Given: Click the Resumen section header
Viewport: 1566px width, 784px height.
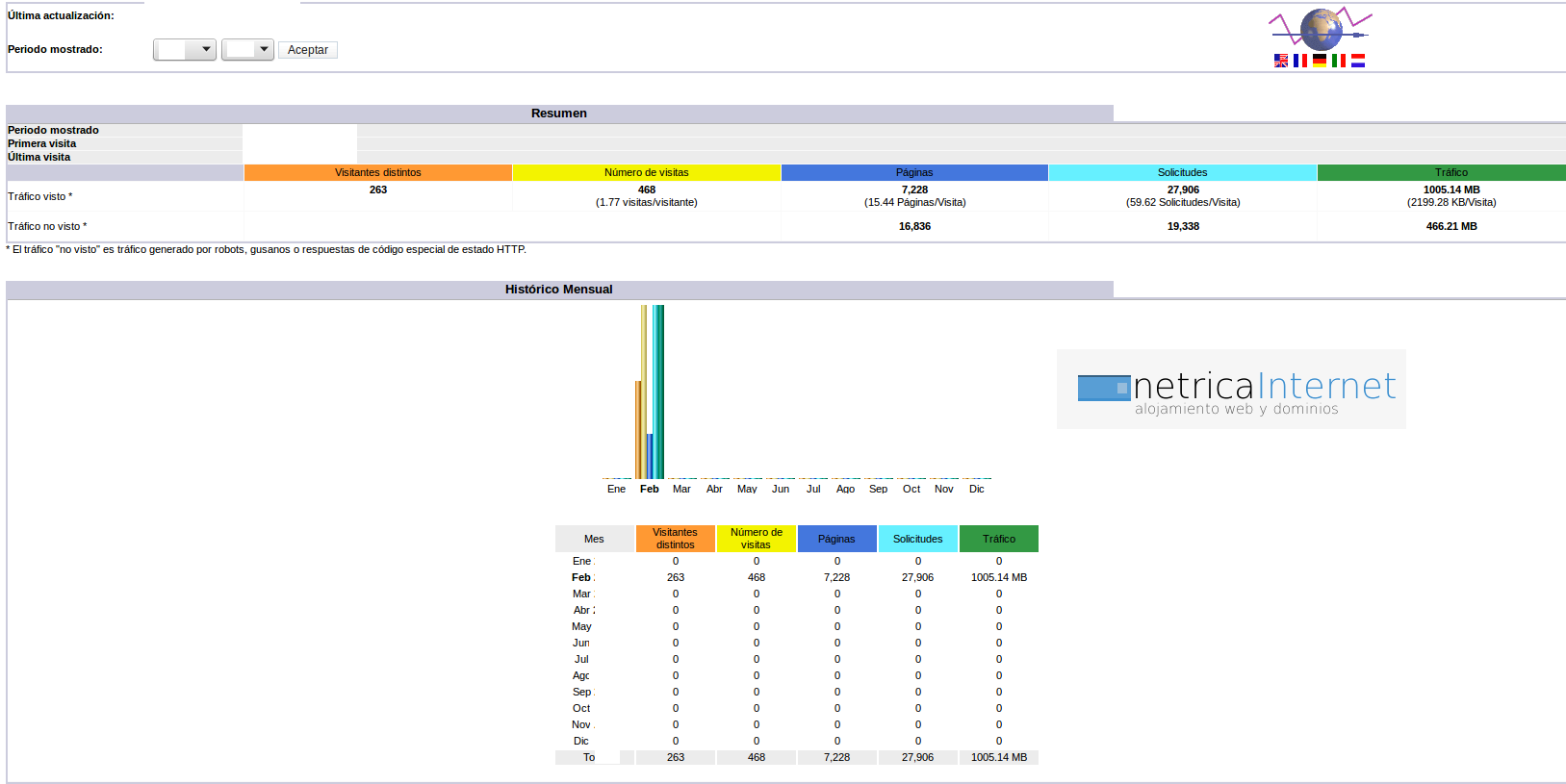Looking at the screenshot, I should click(x=559, y=114).
